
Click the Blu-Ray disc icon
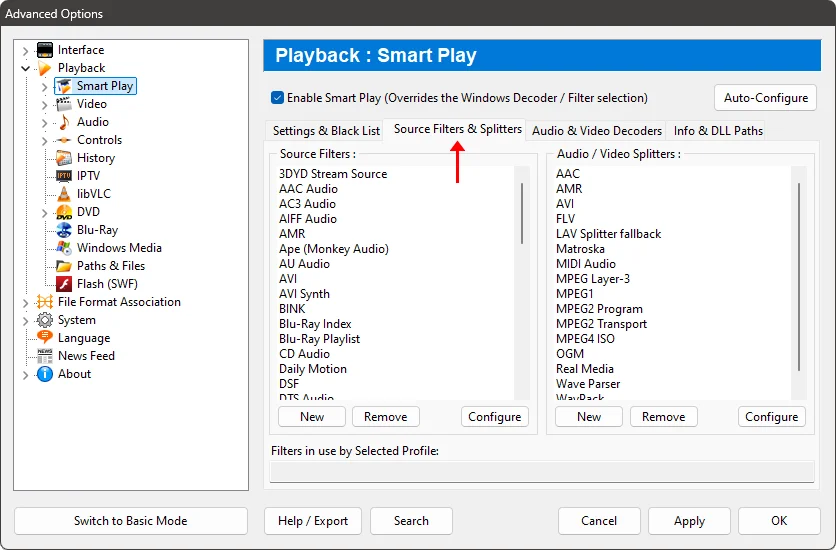tap(64, 230)
